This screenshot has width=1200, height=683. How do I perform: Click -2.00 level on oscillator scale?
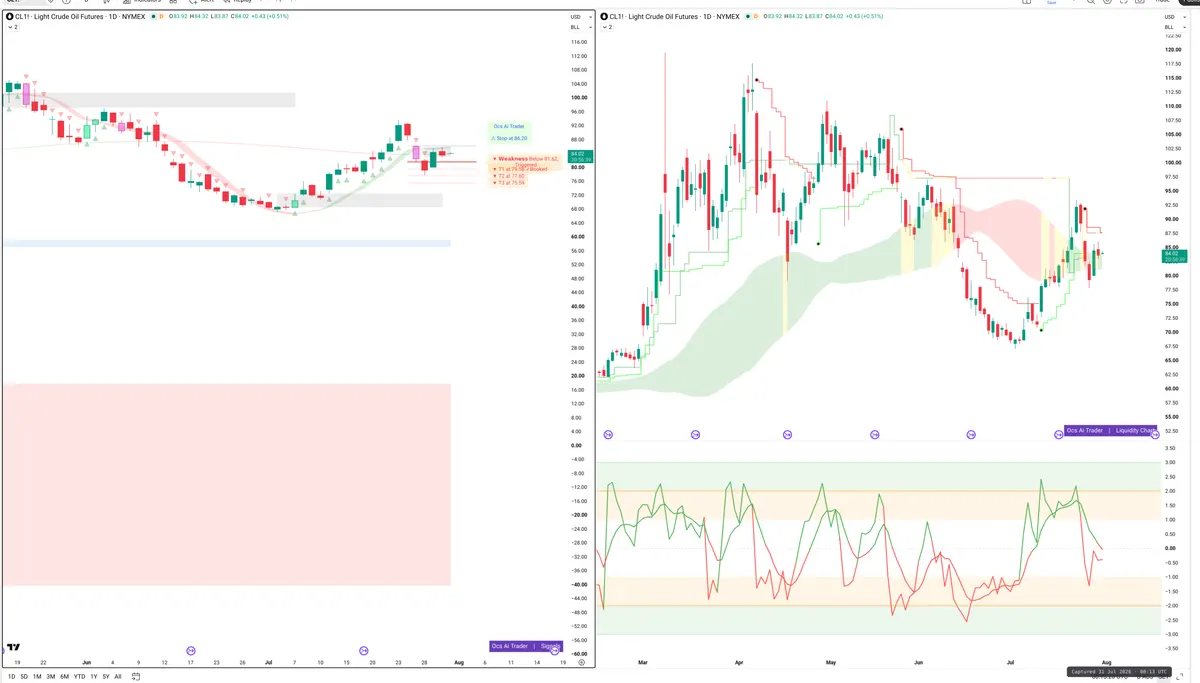(1170, 605)
